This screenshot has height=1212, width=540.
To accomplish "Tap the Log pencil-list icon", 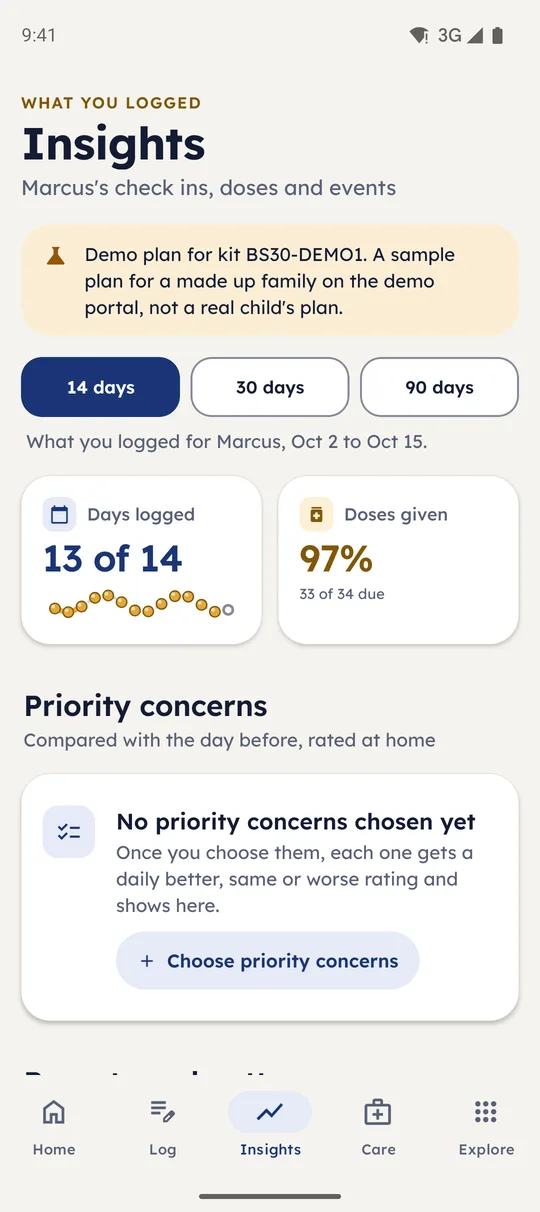I will (162, 1112).
